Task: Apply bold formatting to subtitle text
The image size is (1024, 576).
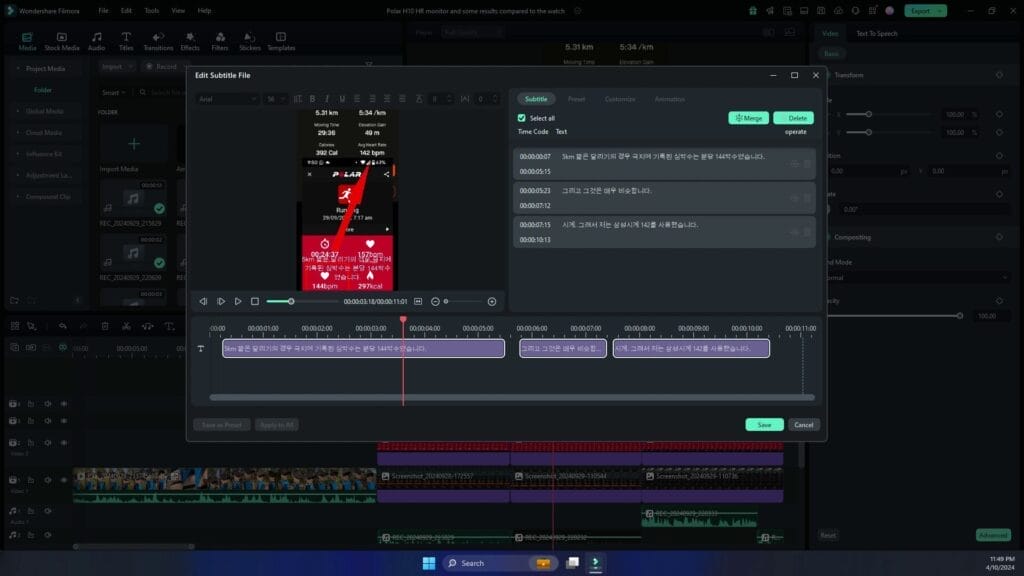Action: coord(312,98)
